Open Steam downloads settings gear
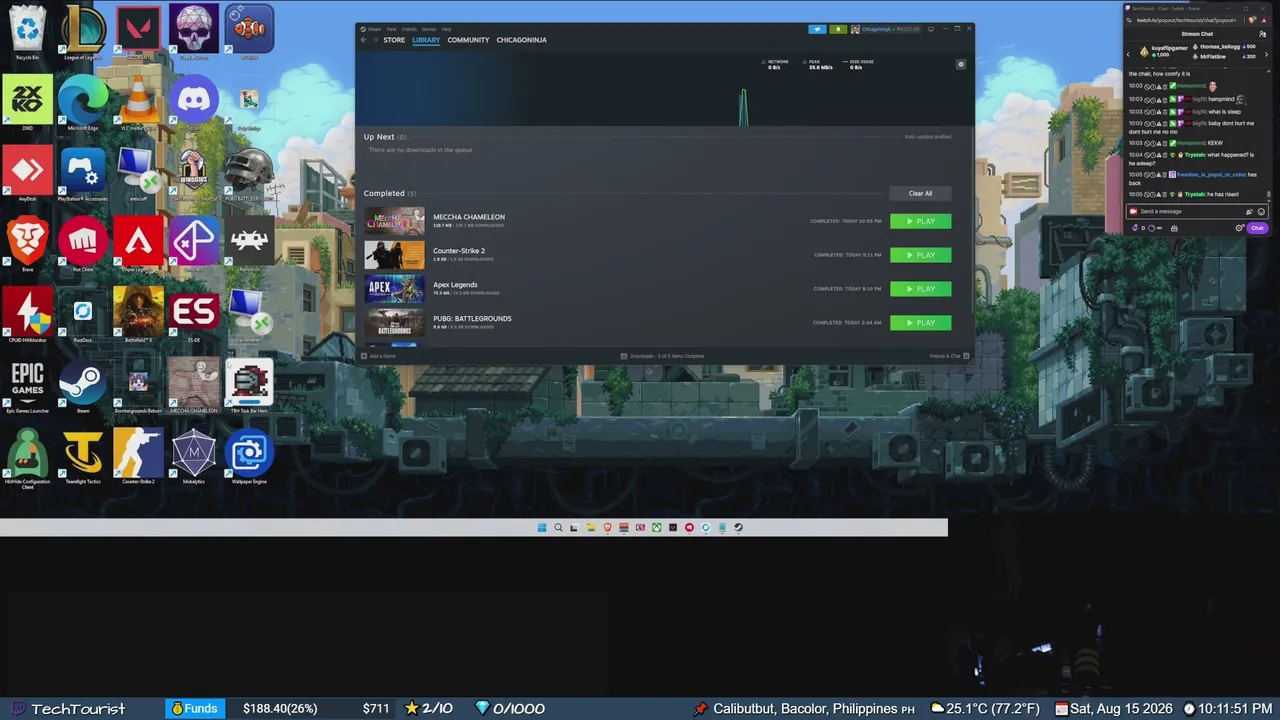This screenshot has width=1280, height=720. pos(961,64)
